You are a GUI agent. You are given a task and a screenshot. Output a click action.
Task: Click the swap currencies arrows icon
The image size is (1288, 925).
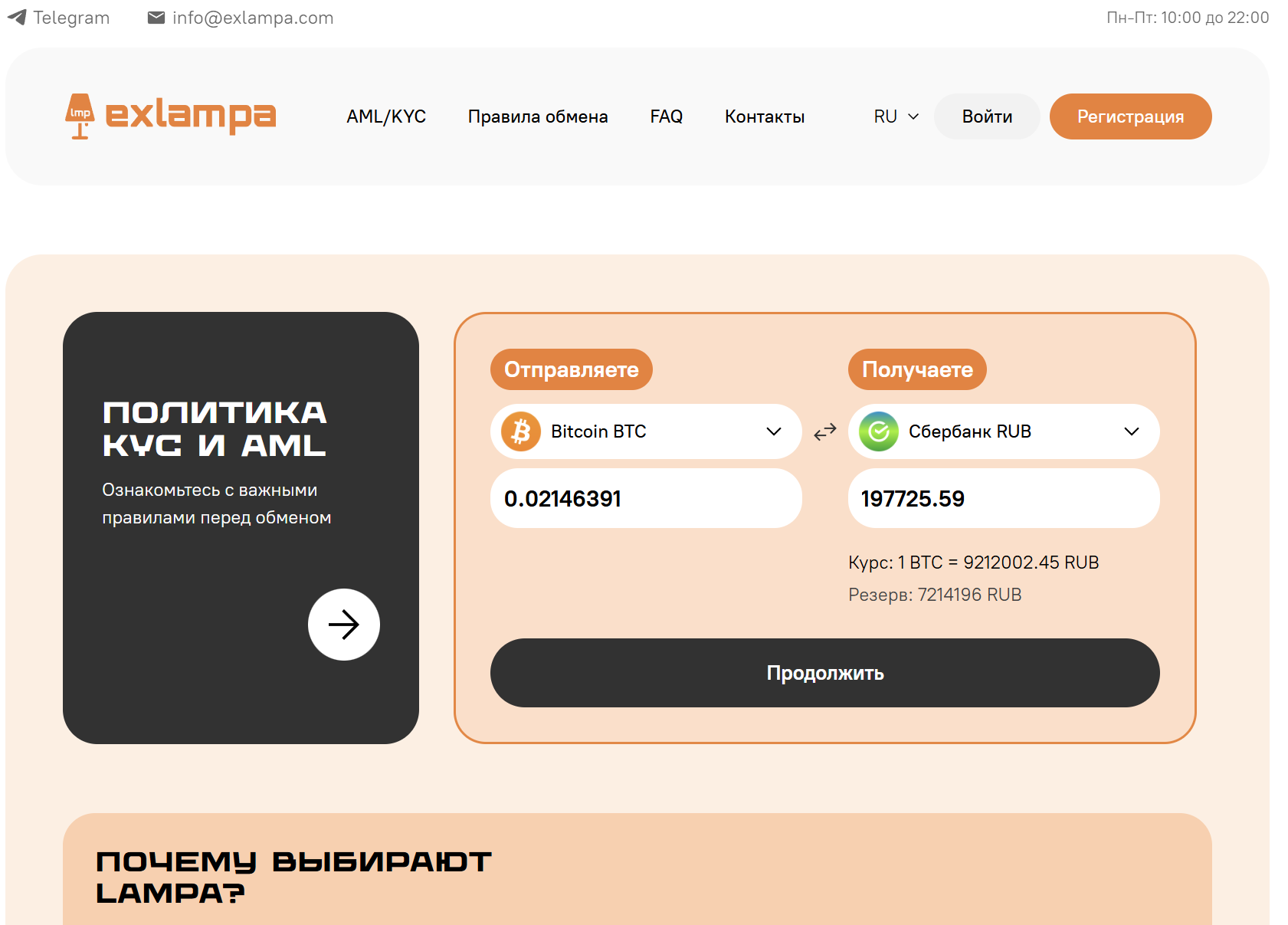click(x=825, y=432)
